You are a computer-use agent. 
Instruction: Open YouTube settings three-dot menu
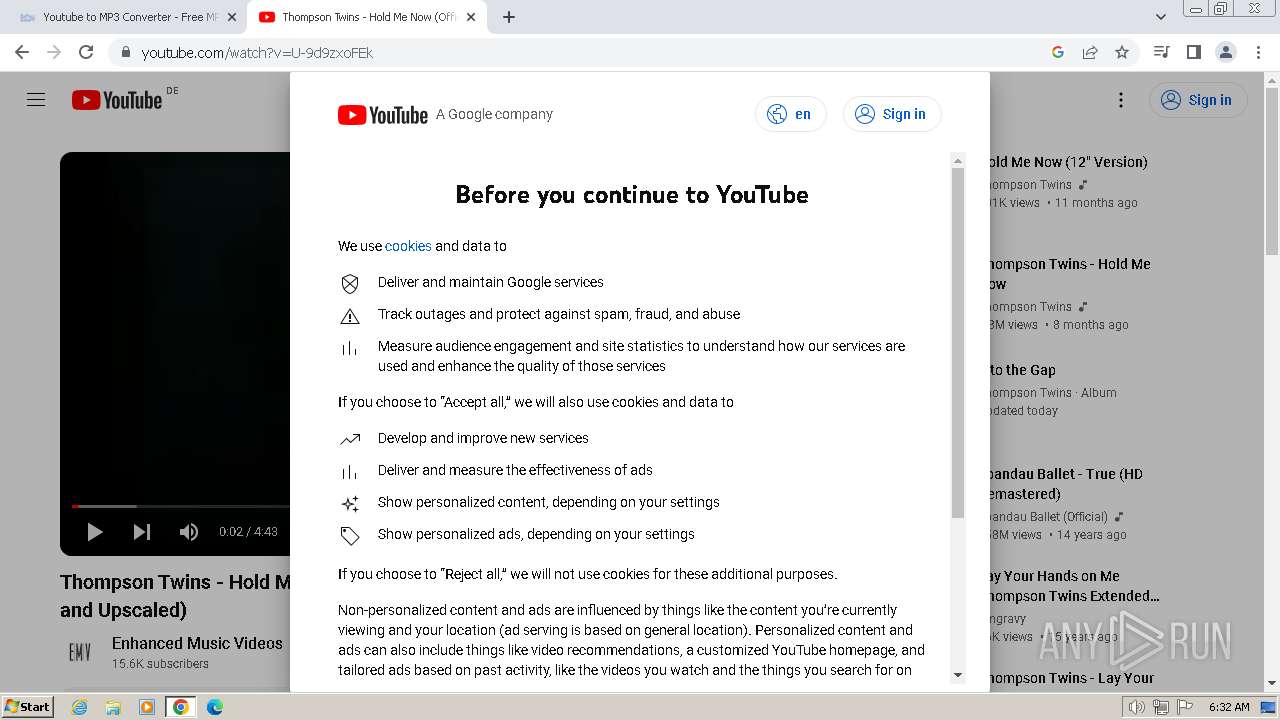1121,100
